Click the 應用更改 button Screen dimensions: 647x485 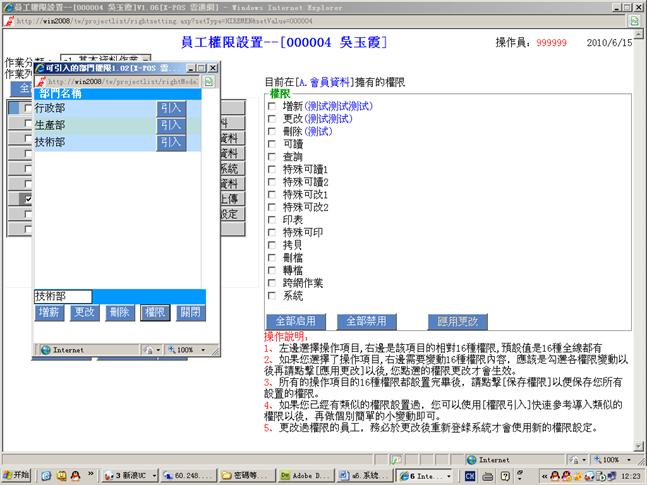click(457, 321)
